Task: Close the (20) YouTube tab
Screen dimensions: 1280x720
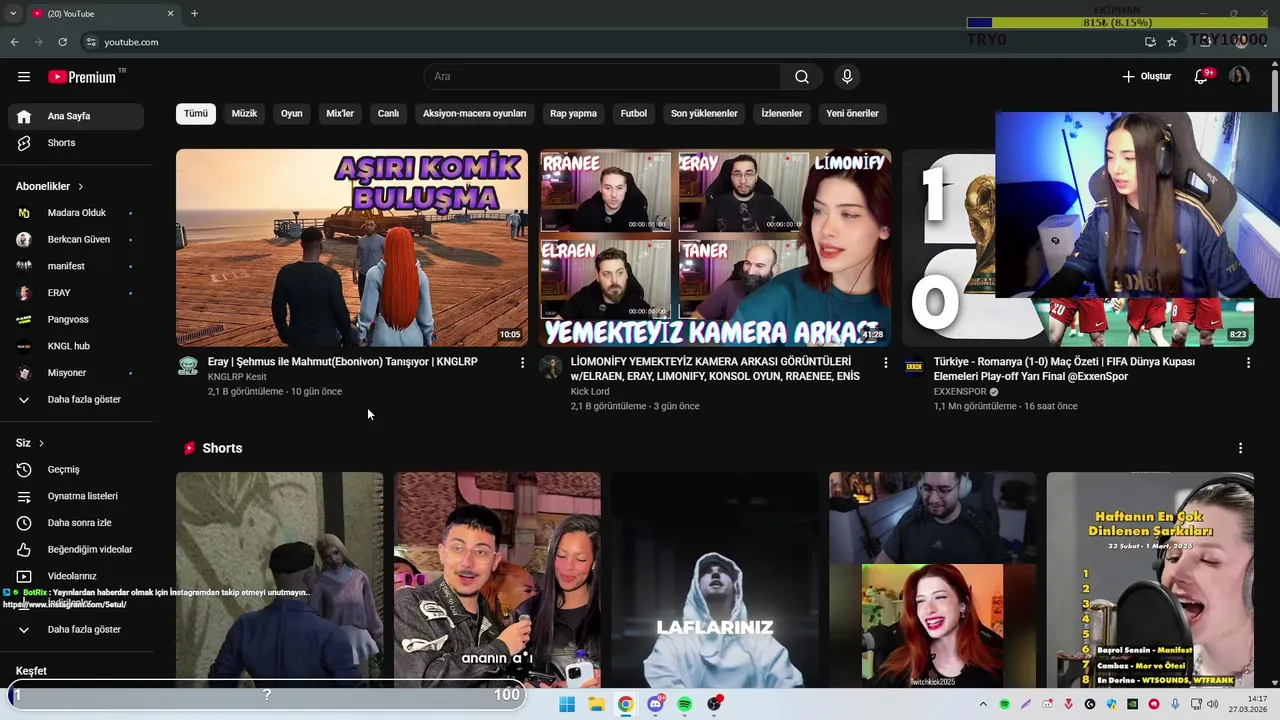Action: point(170,14)
